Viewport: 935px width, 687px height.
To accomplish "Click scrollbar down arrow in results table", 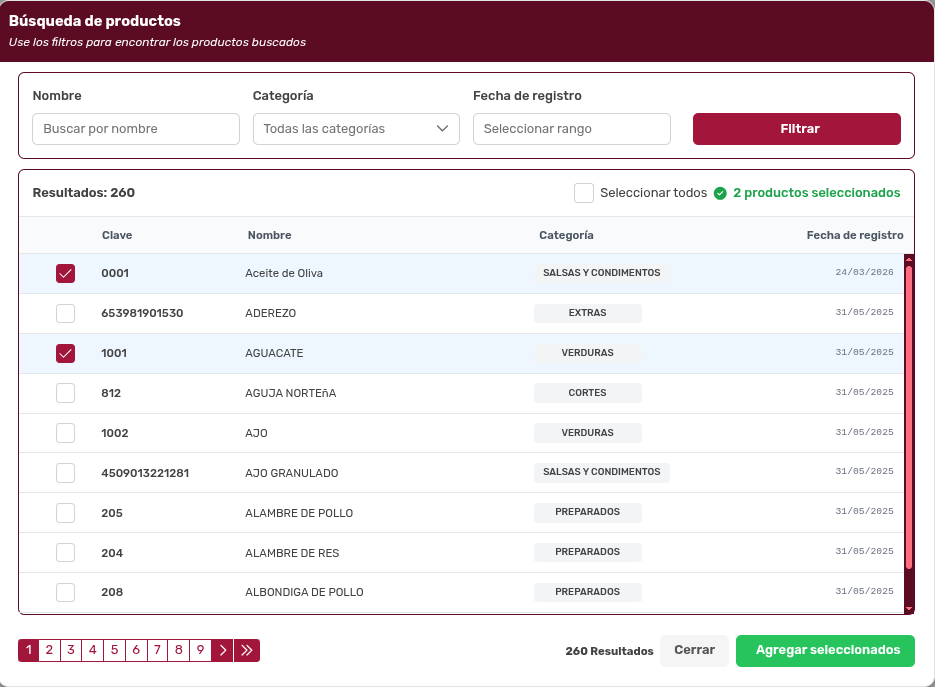I will 909,607.
